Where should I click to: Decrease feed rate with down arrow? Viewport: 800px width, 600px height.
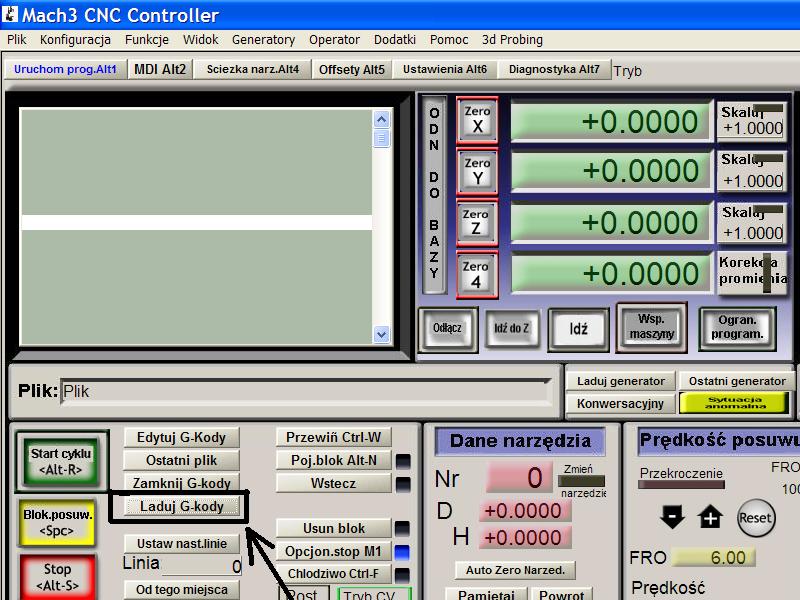[672, 517]
